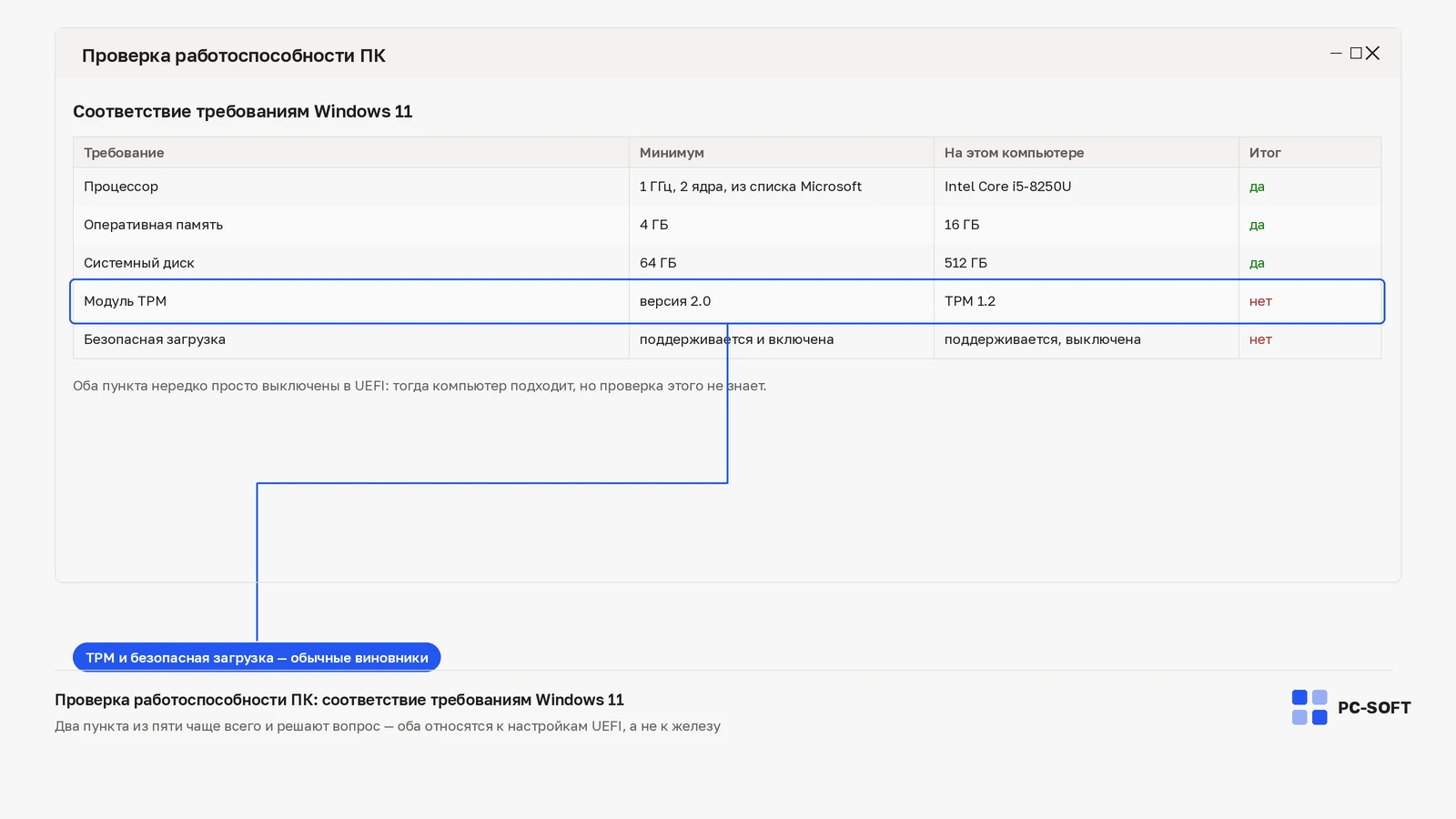This screenshot has width=1456, height=819.
Task: Click the 512 ГБ cell
Action: point(1087,263)
